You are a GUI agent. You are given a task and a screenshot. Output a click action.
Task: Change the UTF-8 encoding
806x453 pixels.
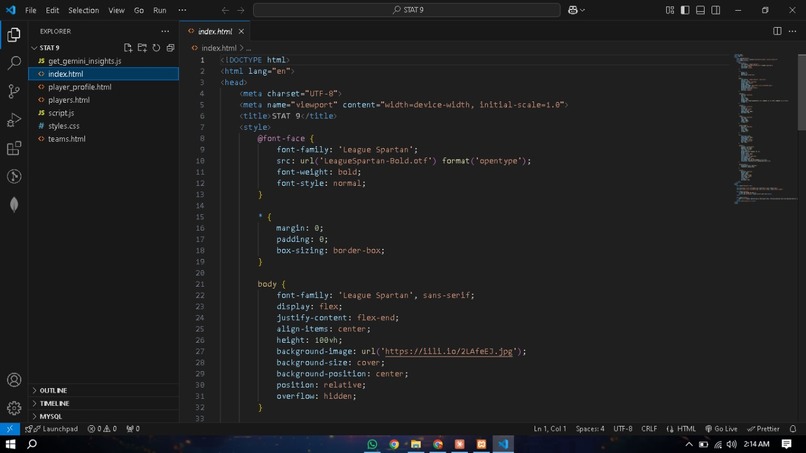point(622,429)
